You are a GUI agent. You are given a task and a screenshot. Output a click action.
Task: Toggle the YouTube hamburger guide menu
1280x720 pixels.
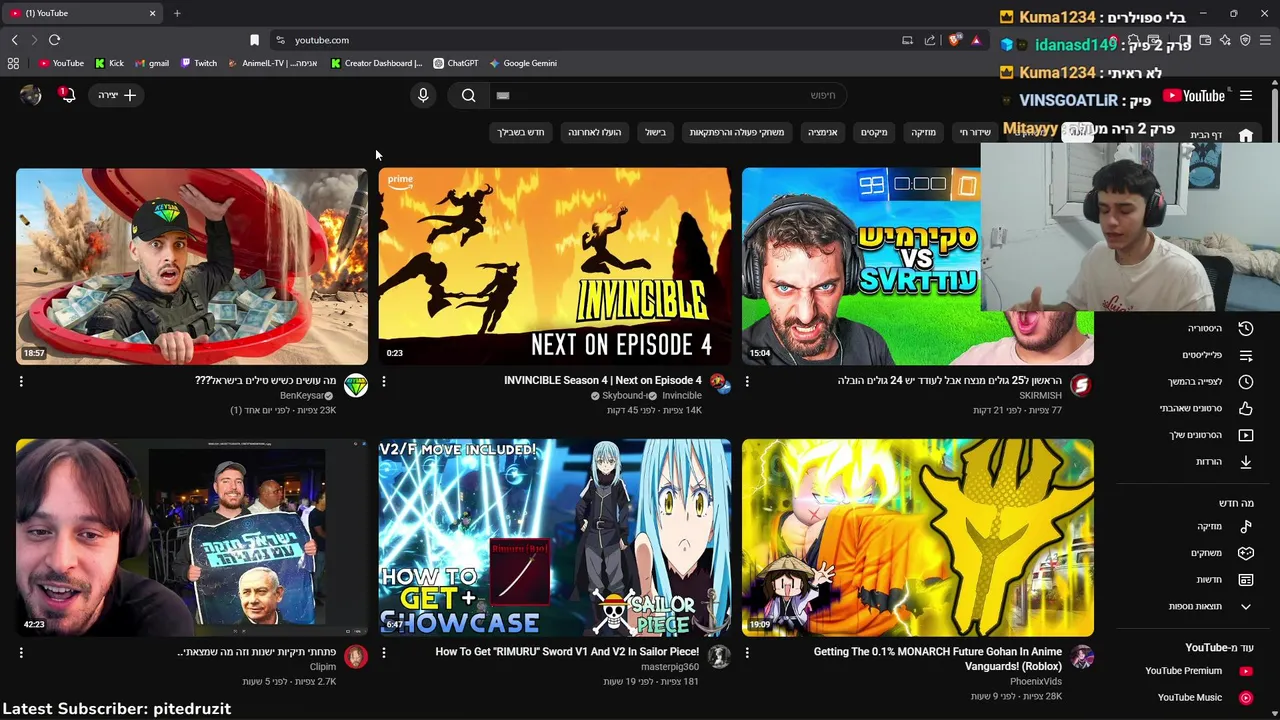(x=1246, y=96)
